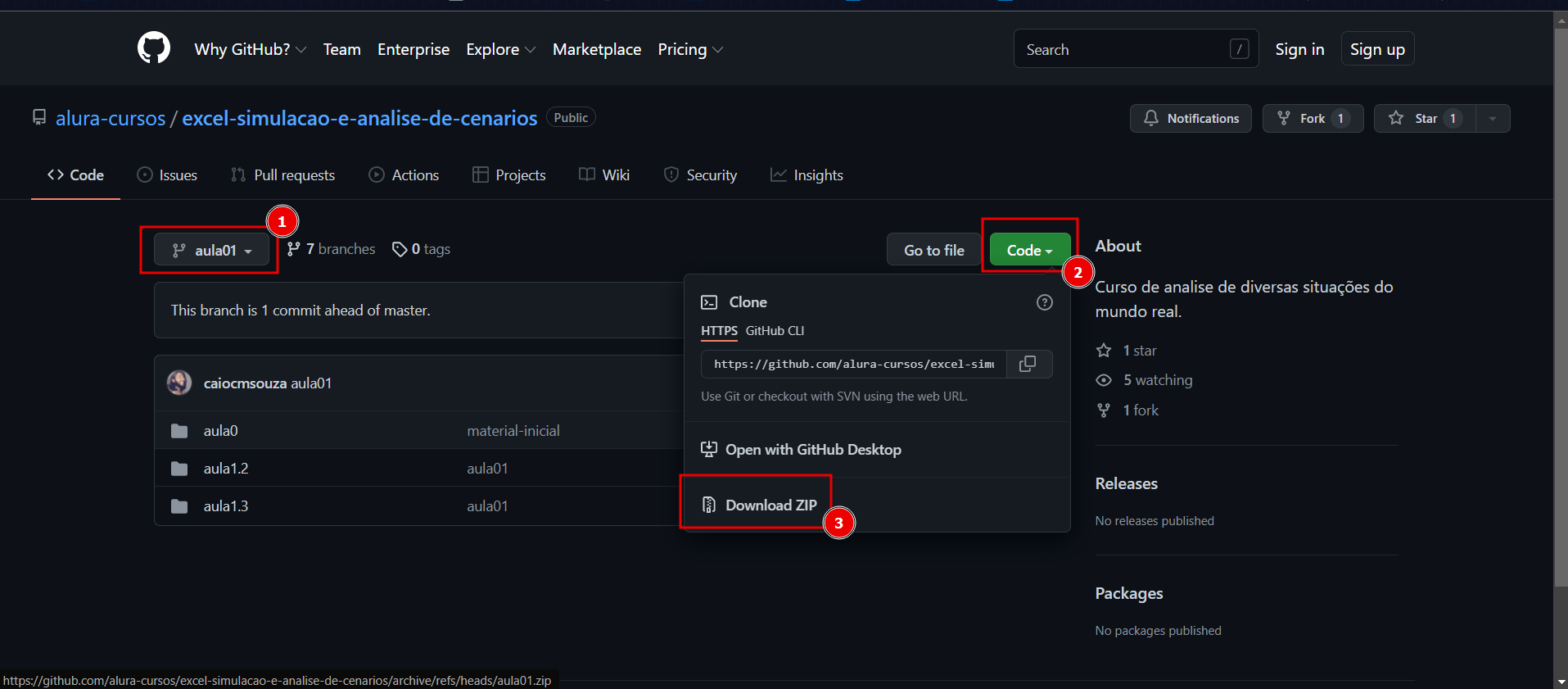1568x689 pixels.
Task: Click the aula0 folder icon
Action: coord(179,431)
